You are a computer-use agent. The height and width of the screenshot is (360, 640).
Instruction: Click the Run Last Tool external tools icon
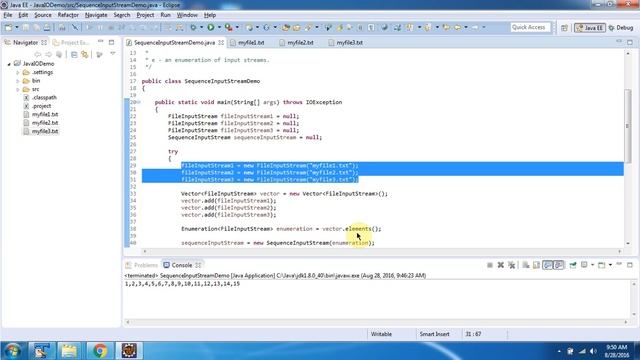(229, 27)
